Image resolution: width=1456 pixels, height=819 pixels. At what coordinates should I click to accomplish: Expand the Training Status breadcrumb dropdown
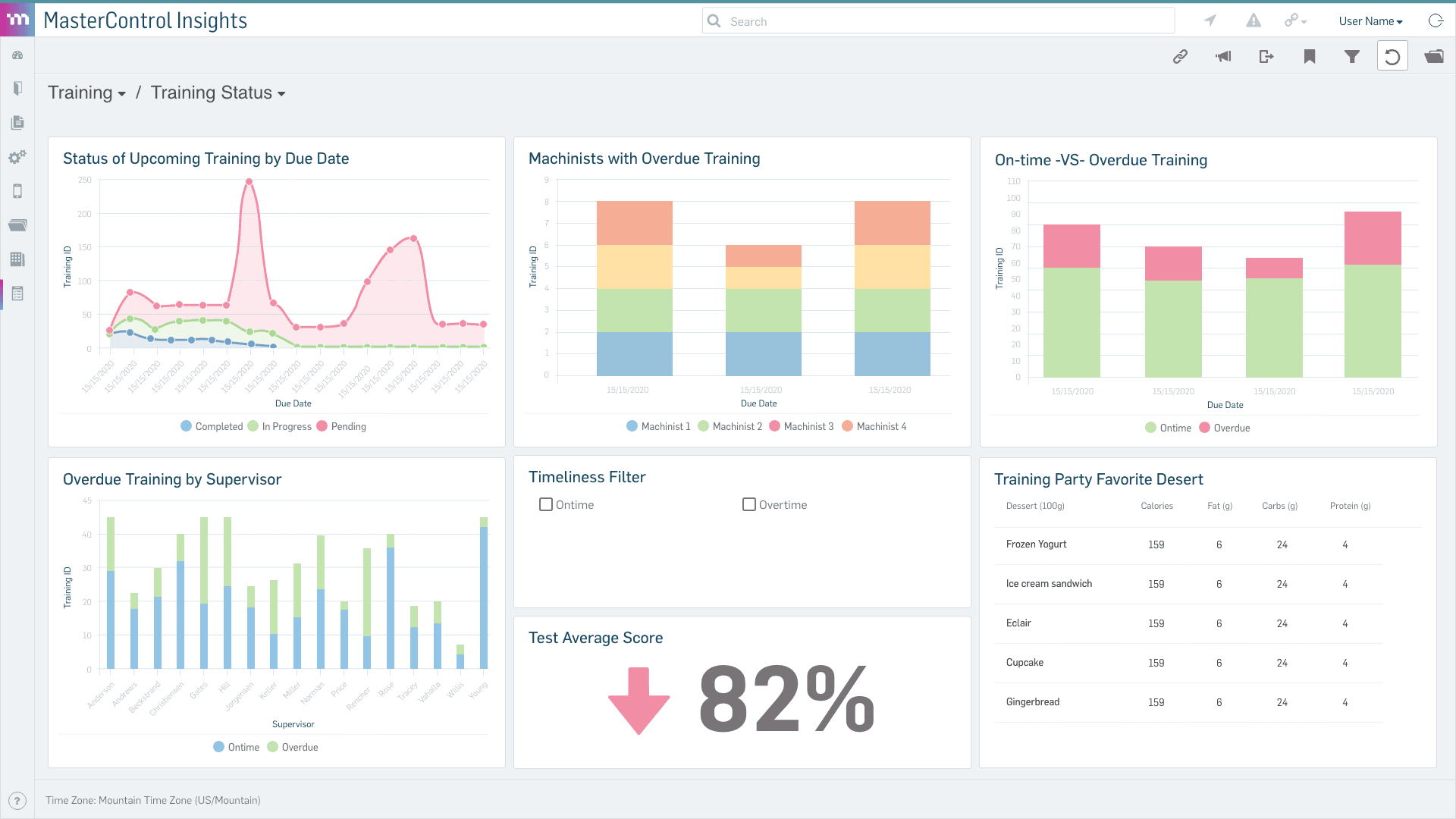(218, 93)
